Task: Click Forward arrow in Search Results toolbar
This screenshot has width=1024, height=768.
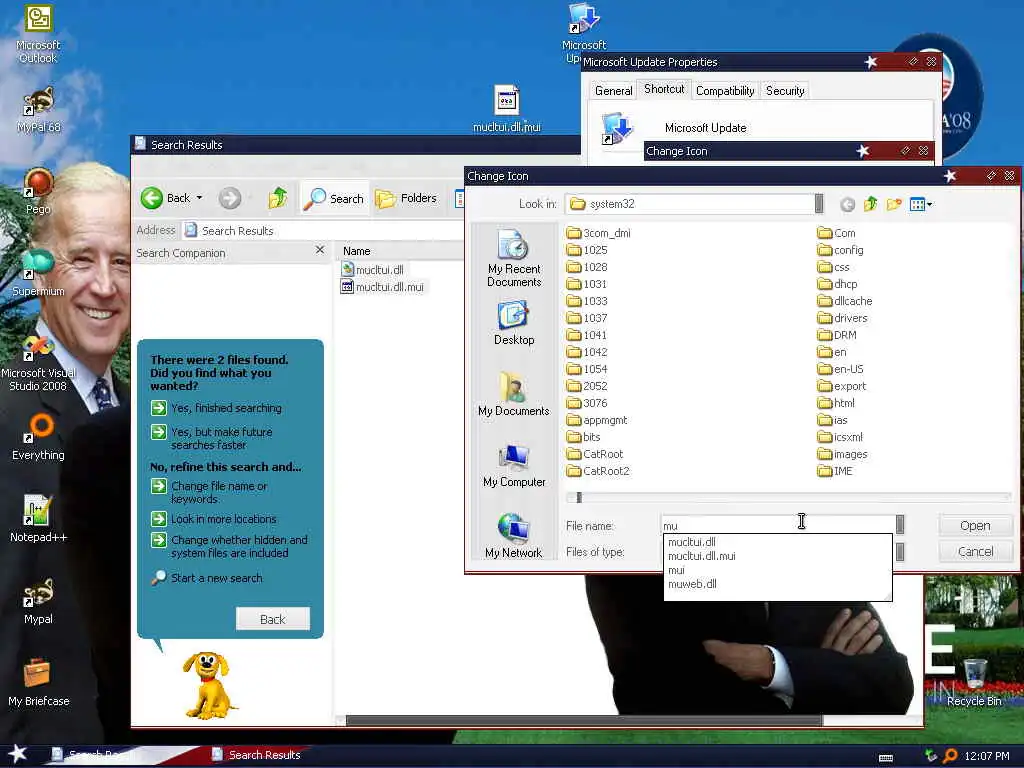Action: pos(230,198)
